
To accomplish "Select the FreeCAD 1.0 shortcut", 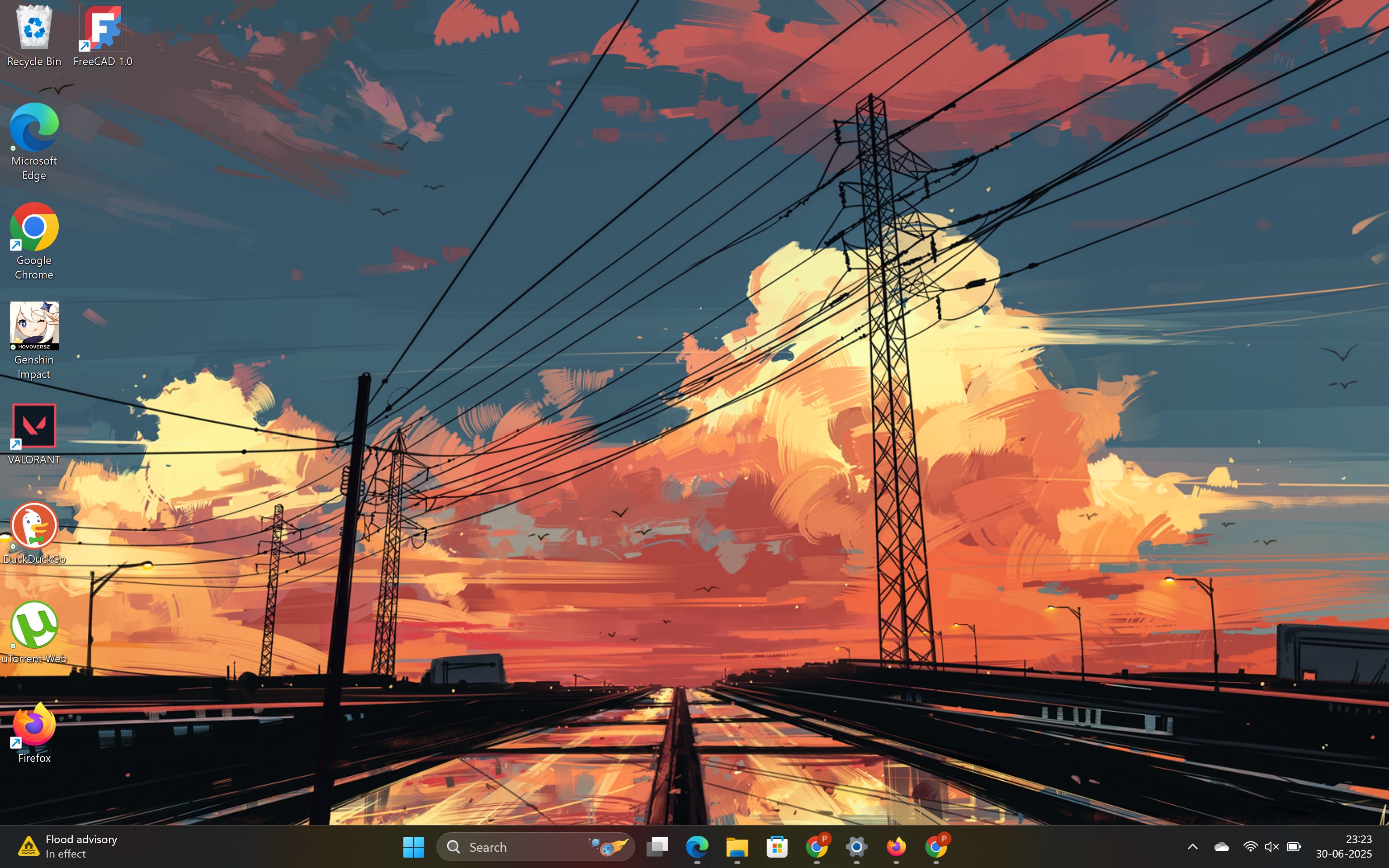I will 103,36.
